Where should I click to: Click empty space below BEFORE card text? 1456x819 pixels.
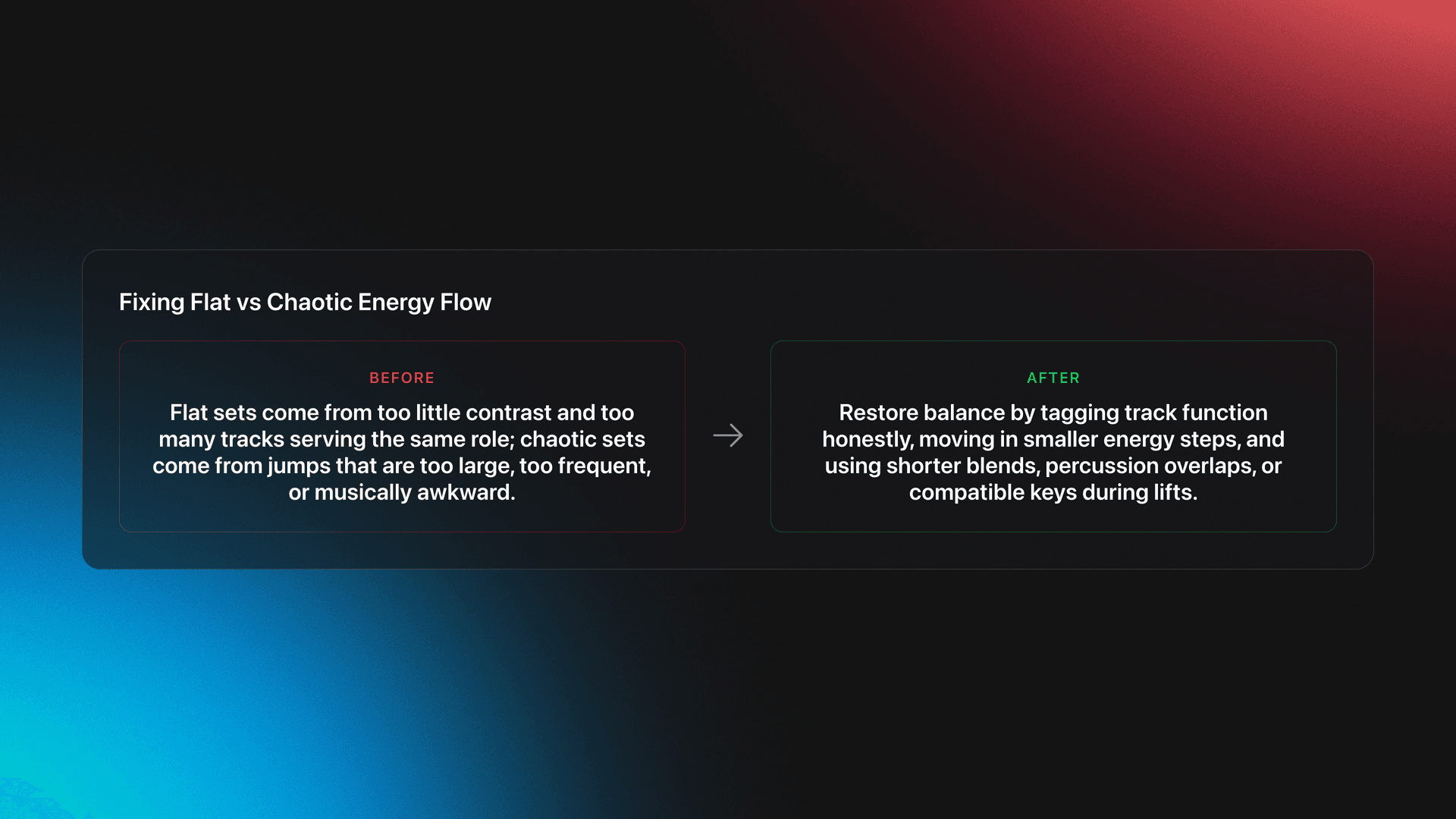pos(402,518)
